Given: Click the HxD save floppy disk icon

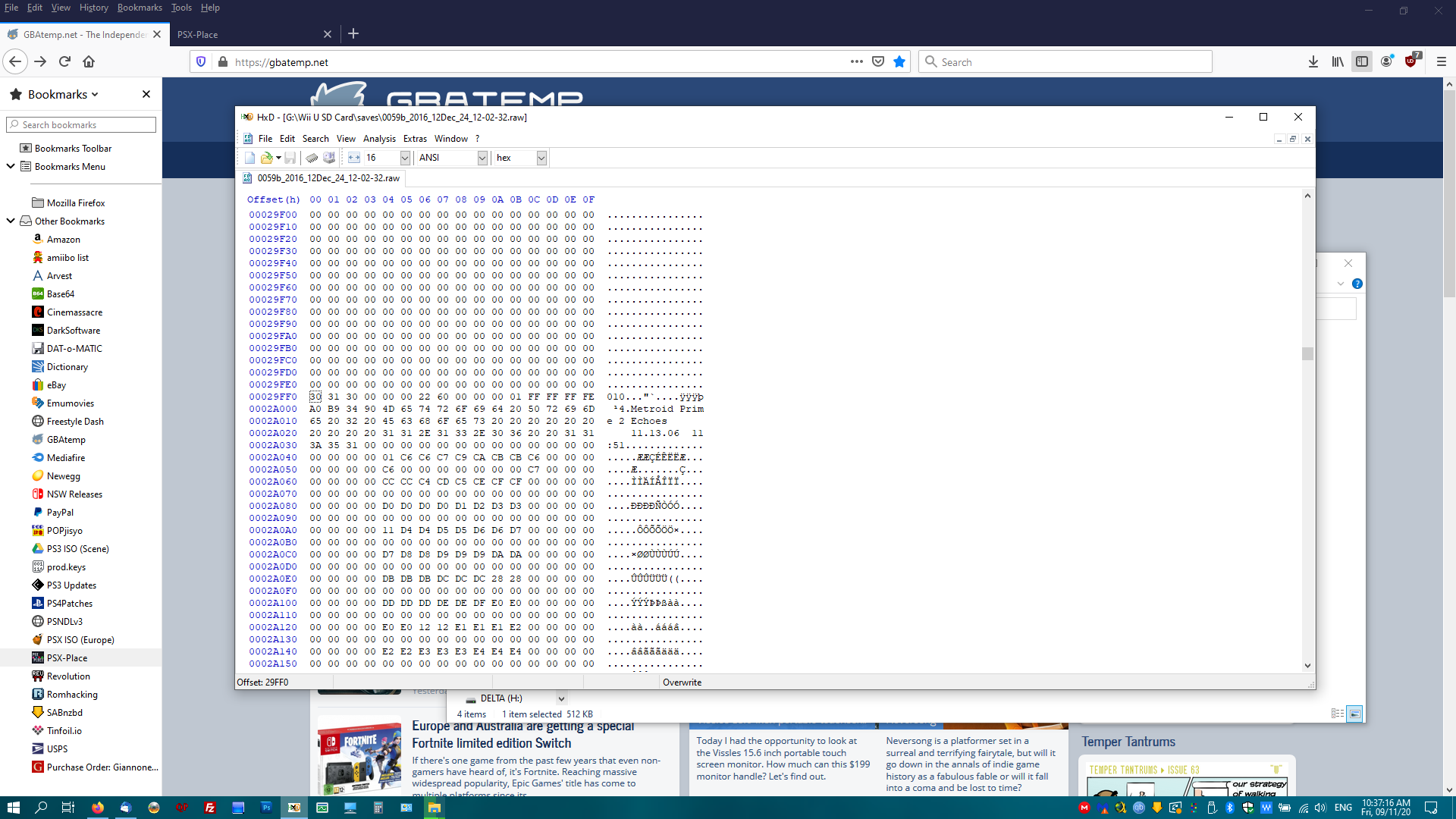Looking at the screenshot, I should 290,158.
